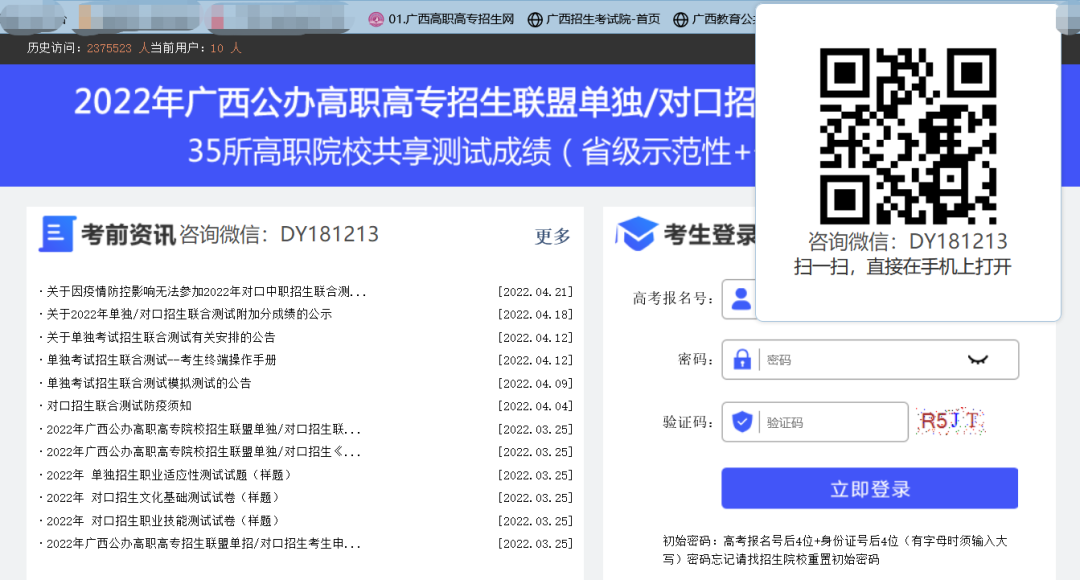Focus the 验证码 captcha input field

[x=830, y=422]
